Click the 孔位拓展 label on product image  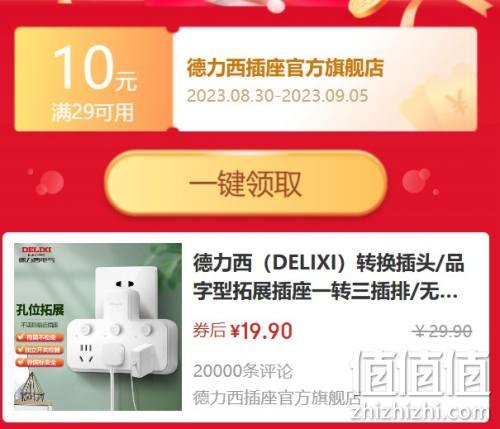(x=40, y=310)
